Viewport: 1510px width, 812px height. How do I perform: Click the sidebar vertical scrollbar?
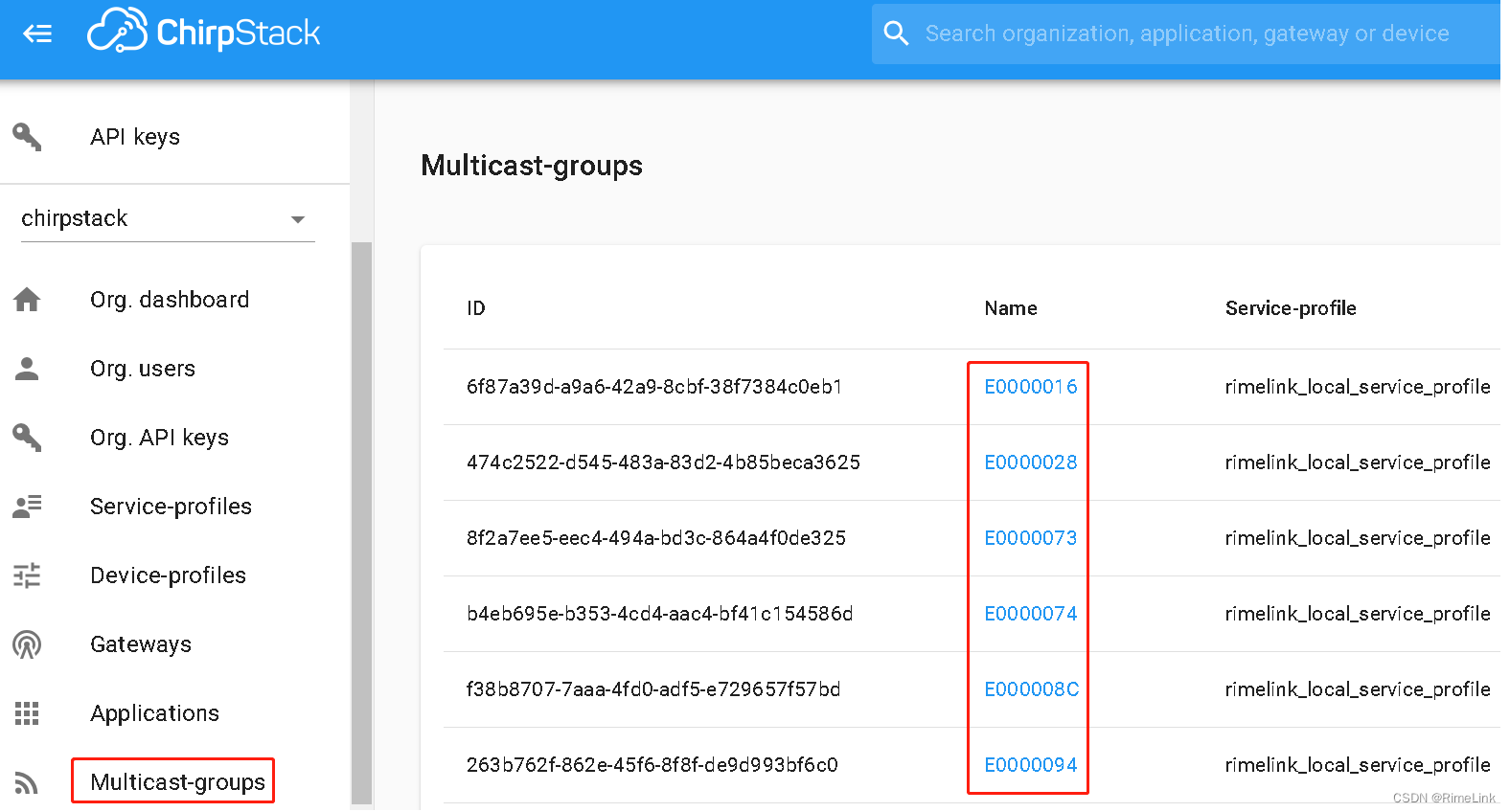tap(361, 523)
